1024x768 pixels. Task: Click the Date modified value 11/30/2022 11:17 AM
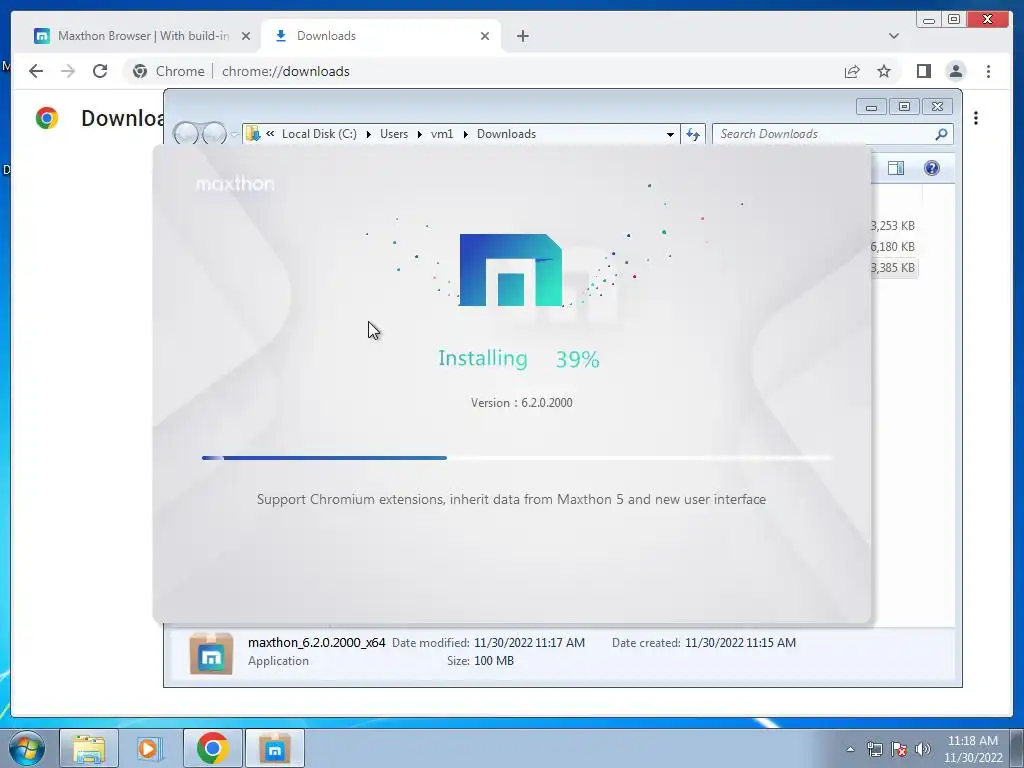[x=530, y=643]
